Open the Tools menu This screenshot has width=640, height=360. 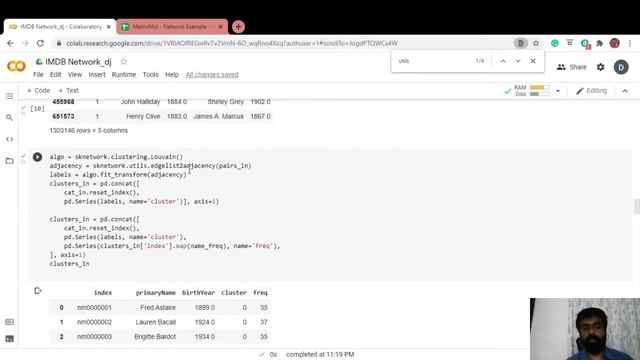[x=150, y=75]
